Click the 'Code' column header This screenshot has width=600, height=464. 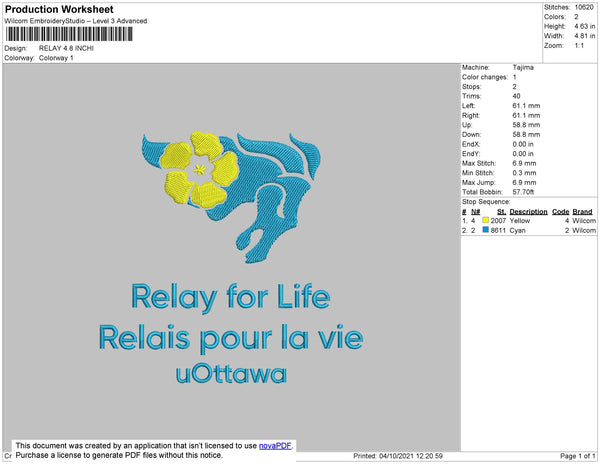[x=561, y=212]
